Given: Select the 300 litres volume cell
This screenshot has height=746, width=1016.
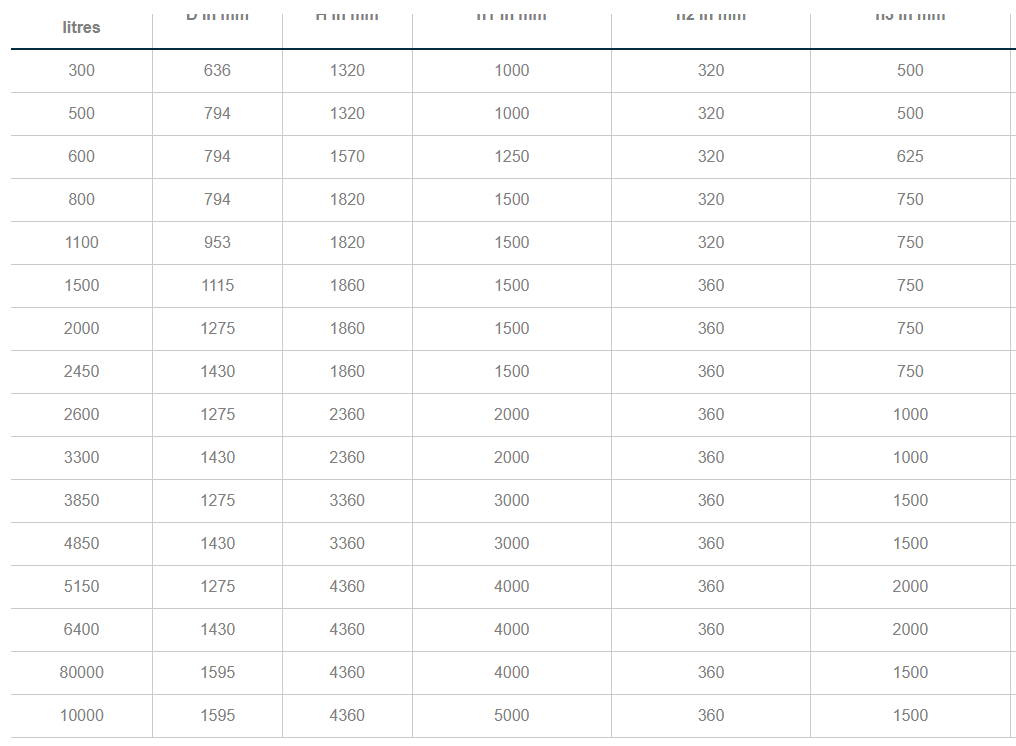Looking at the screenshot, I should 81,70.
